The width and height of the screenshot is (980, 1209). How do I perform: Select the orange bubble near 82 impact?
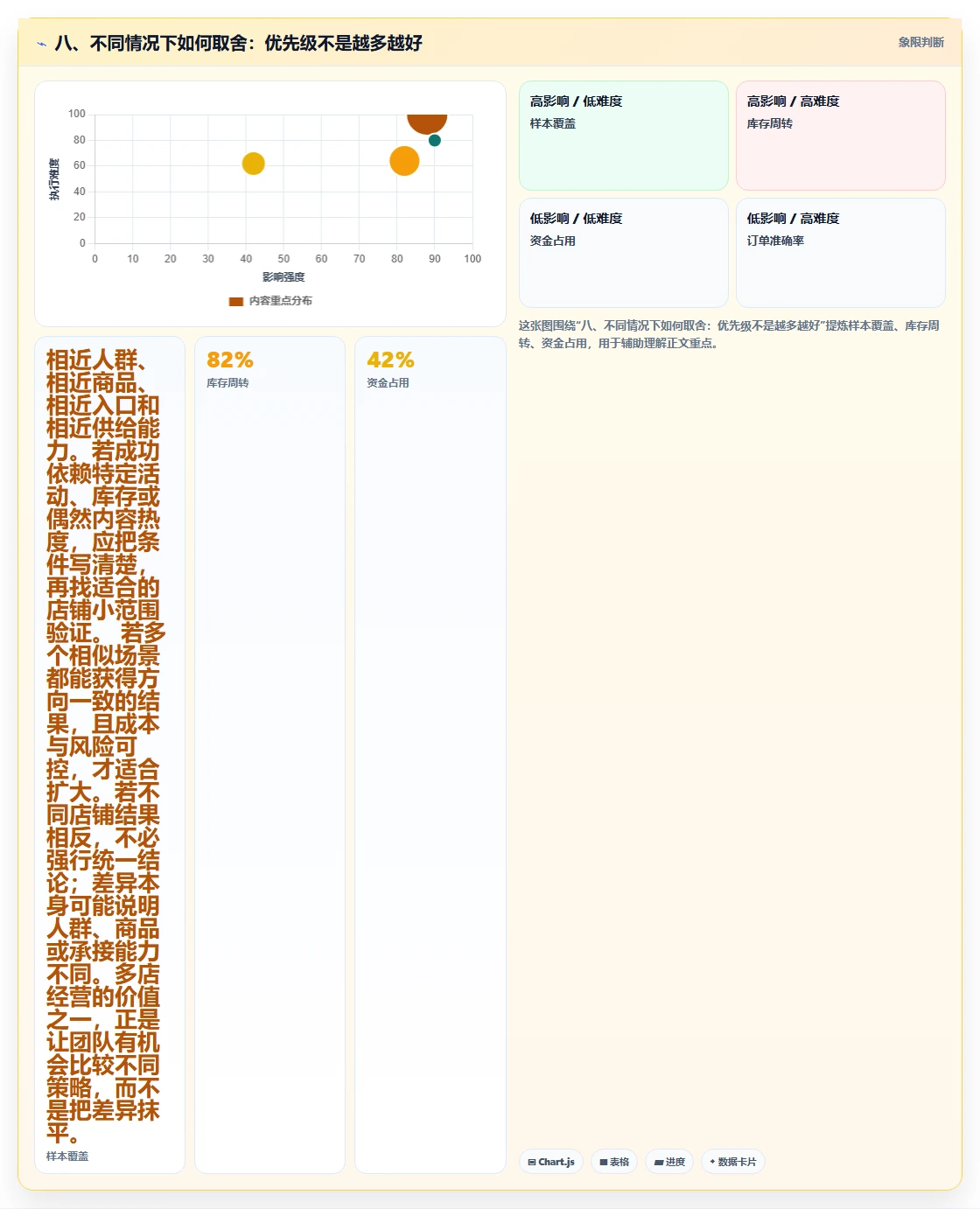pos(404,161)
